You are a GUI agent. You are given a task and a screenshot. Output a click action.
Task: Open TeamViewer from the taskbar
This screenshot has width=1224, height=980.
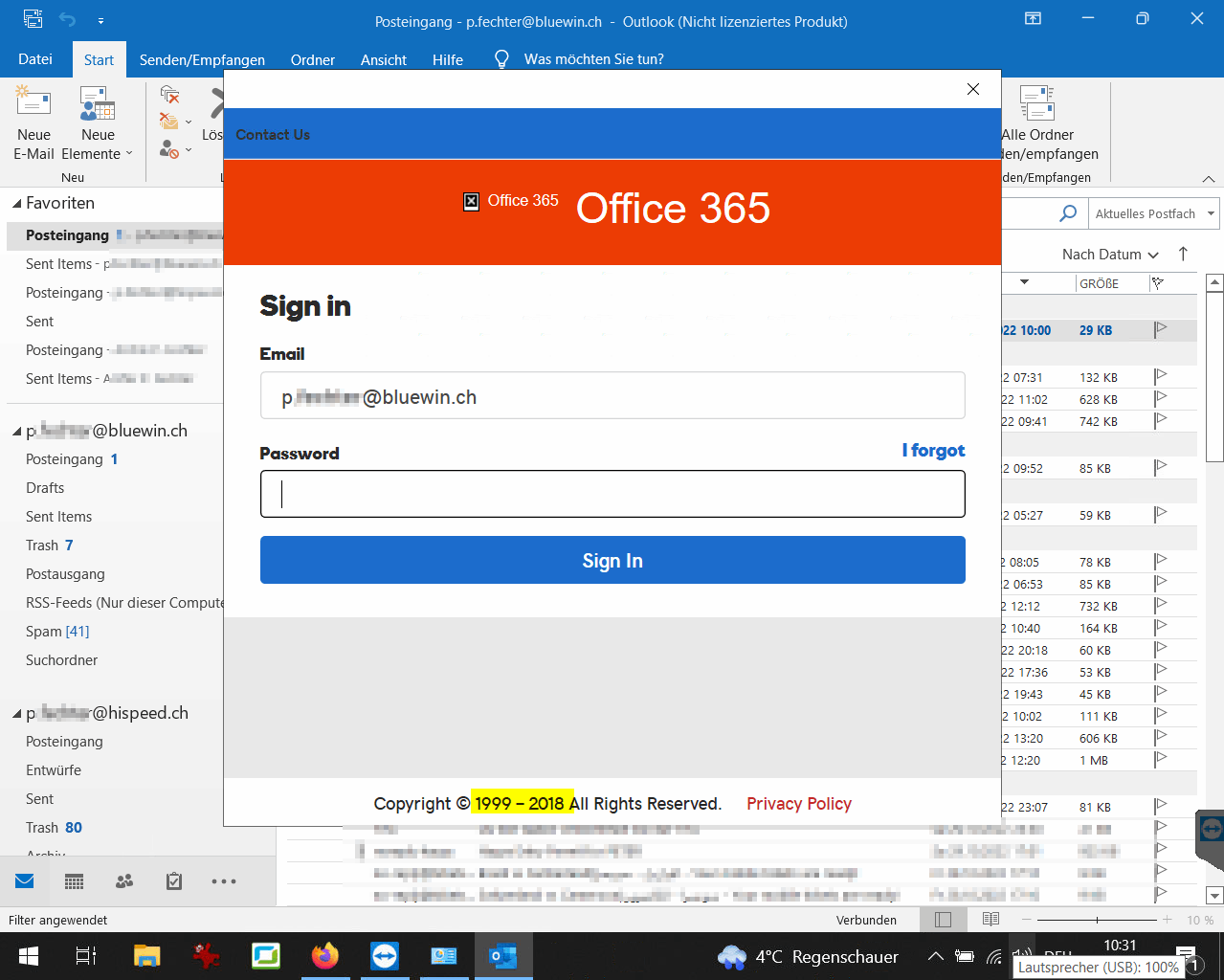(x=385, y=956)
